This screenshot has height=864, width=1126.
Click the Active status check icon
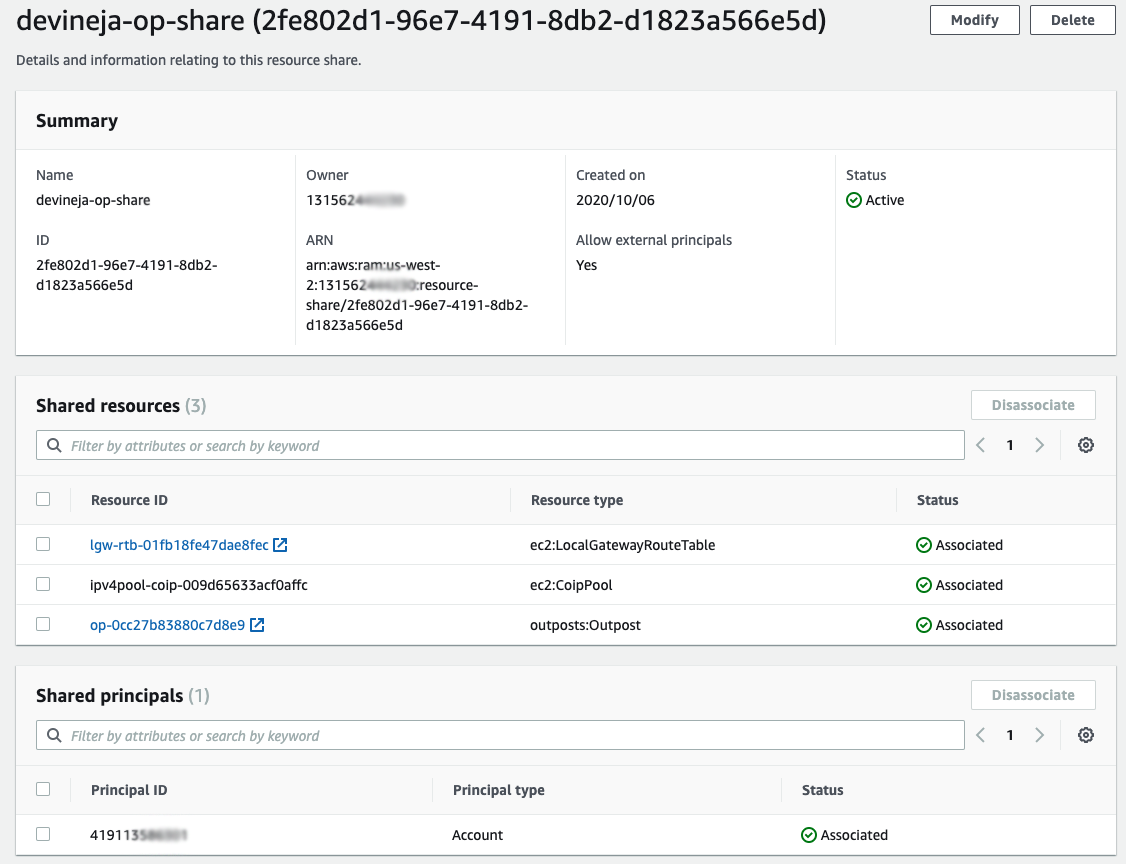pyautogui.click(x=855, y=200)
